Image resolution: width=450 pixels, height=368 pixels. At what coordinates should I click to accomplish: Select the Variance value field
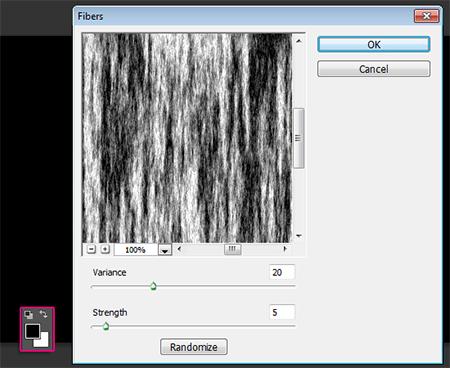pos(282,272)
